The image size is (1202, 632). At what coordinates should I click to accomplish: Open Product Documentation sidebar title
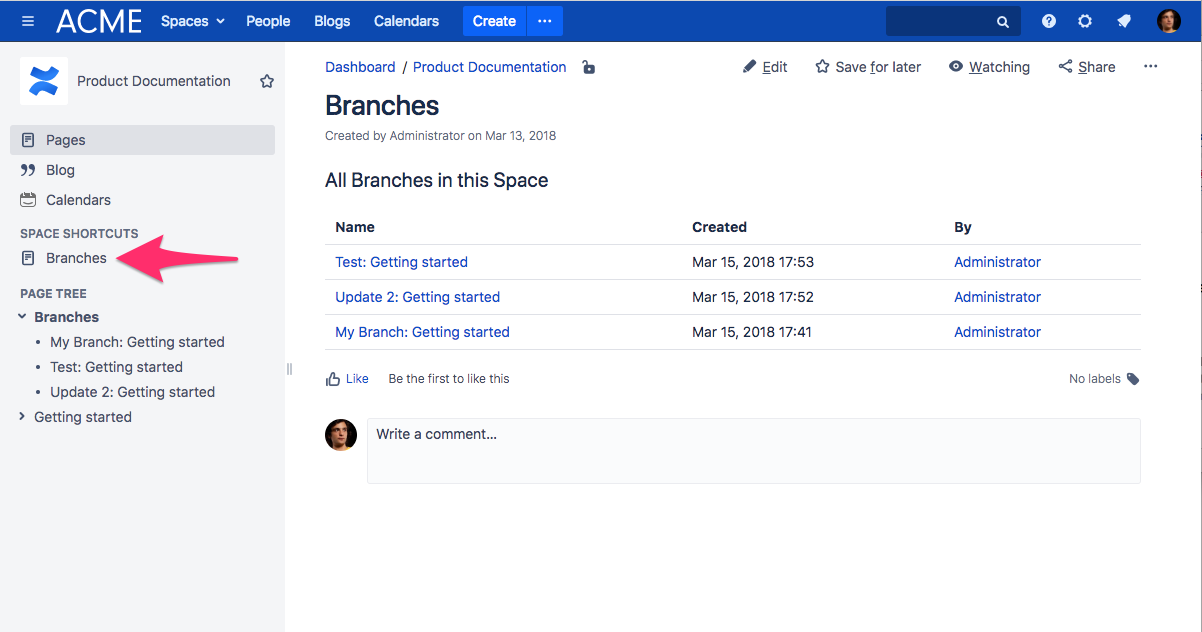tap(154, 81)
